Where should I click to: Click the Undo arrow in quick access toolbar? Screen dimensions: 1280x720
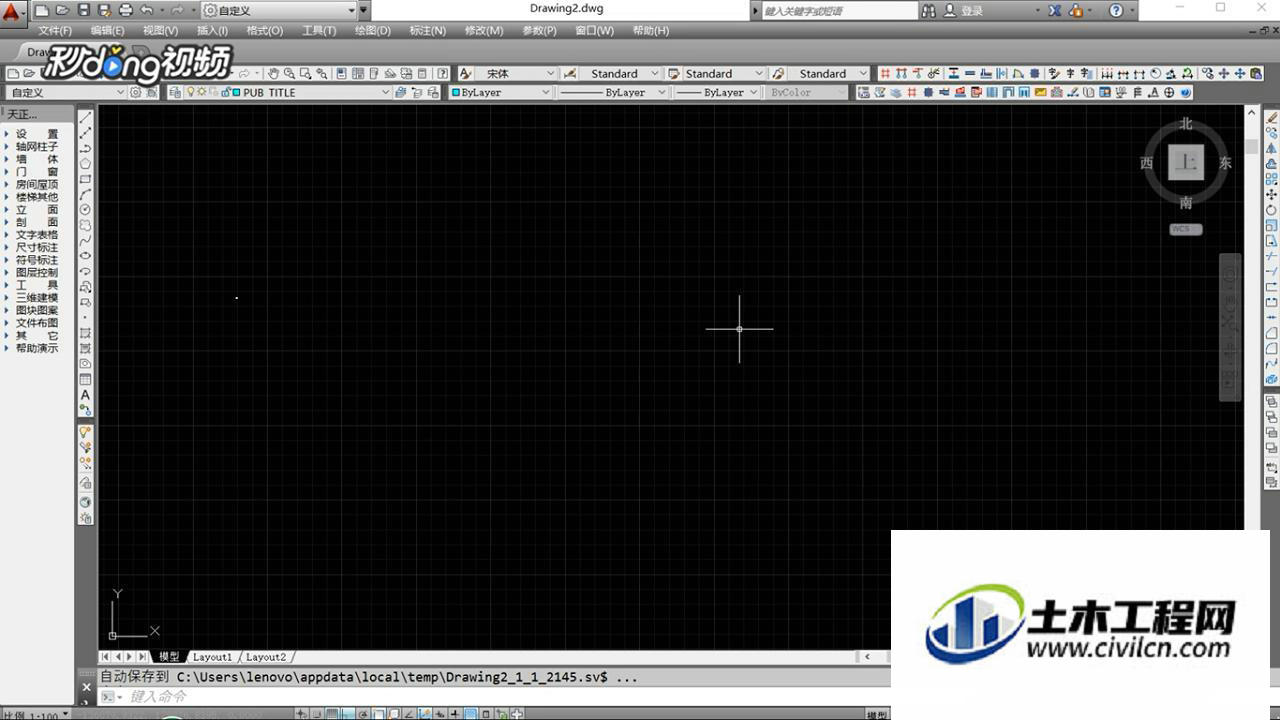(147, 10)
